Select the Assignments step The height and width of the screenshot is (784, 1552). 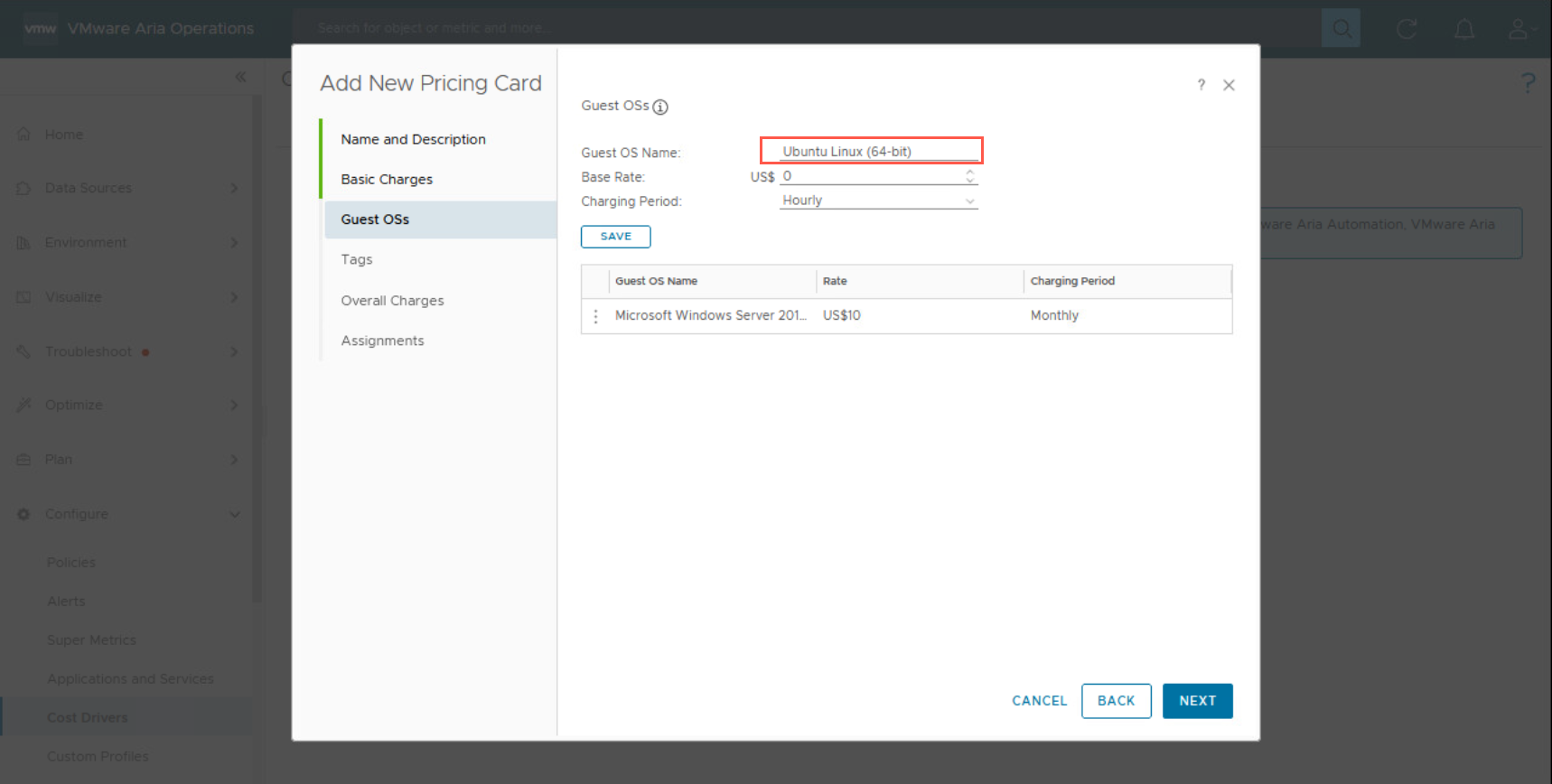[382, 341]
